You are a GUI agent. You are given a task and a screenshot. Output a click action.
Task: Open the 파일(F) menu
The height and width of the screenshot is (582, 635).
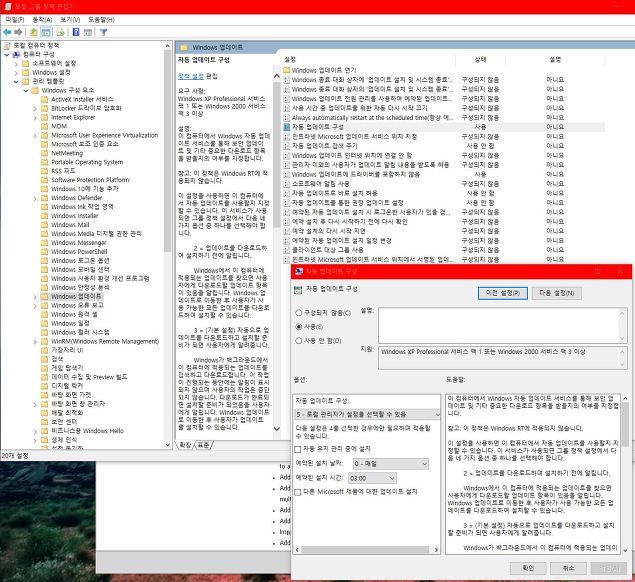(15, 19)
